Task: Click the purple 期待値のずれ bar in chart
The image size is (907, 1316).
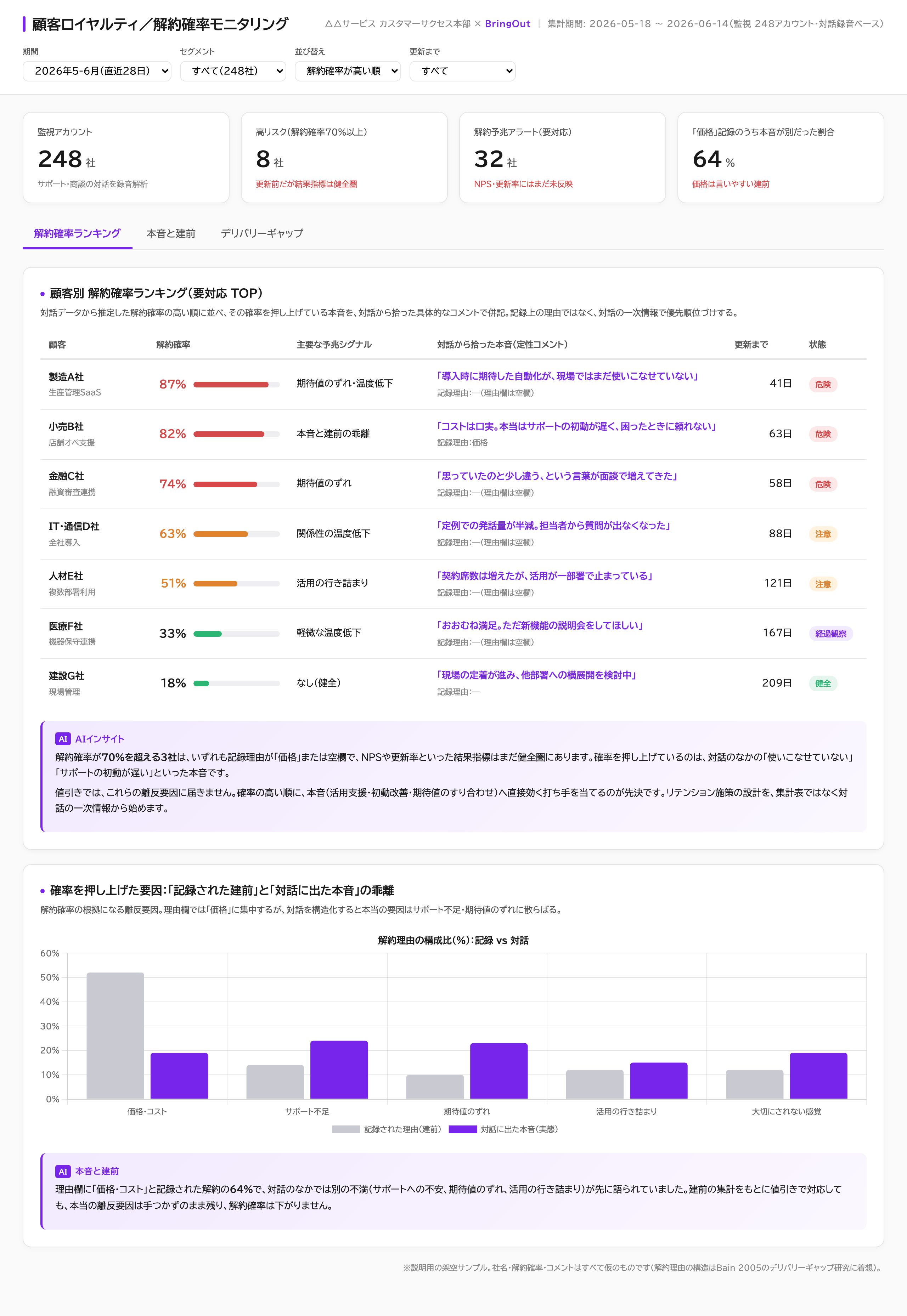Action: [498, 1071]
